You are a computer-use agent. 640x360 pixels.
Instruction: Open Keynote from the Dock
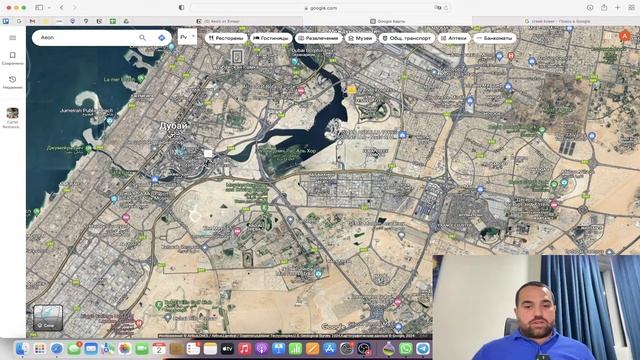tap(278, 349)
